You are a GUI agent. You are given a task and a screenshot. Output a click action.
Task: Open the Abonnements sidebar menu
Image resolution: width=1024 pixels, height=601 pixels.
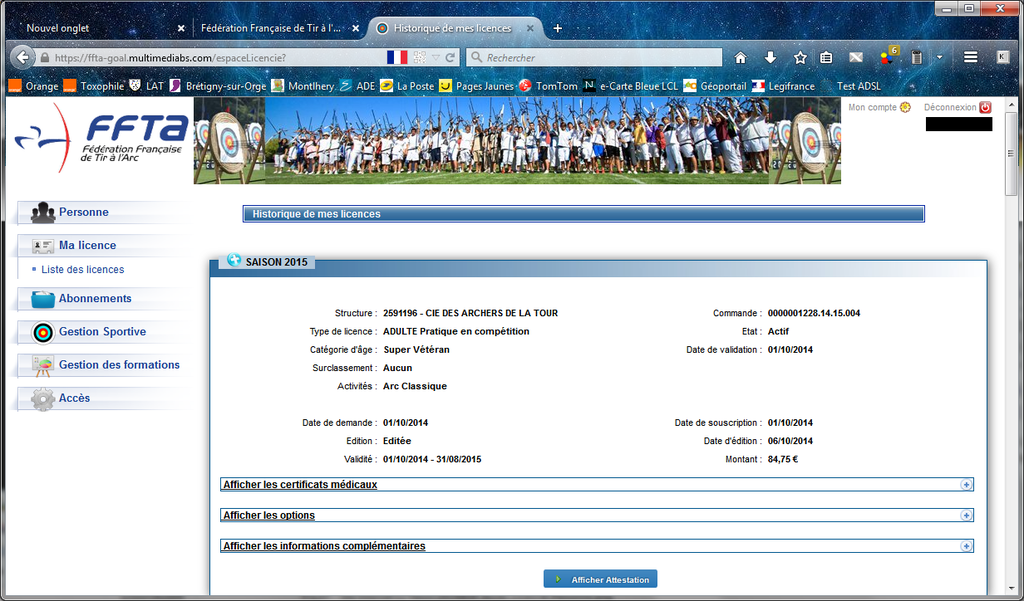coord(95,299)
